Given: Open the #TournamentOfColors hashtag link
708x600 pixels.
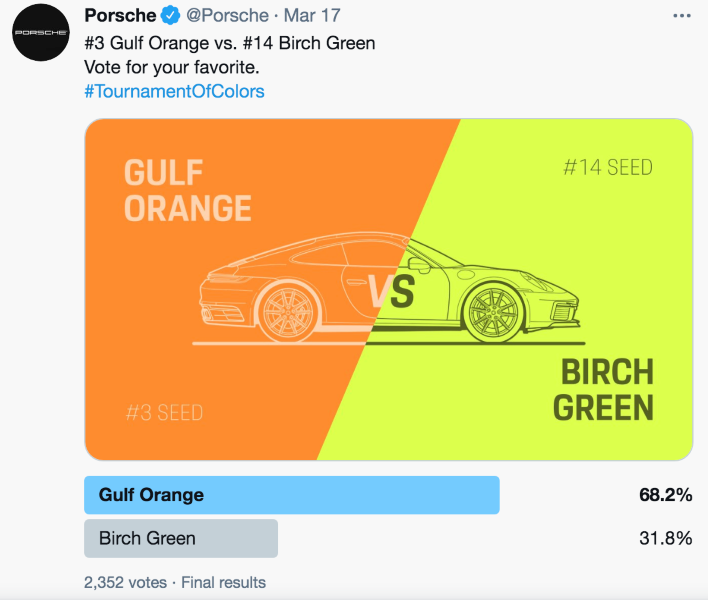Looking at the screenshot, I should [174, 91].
